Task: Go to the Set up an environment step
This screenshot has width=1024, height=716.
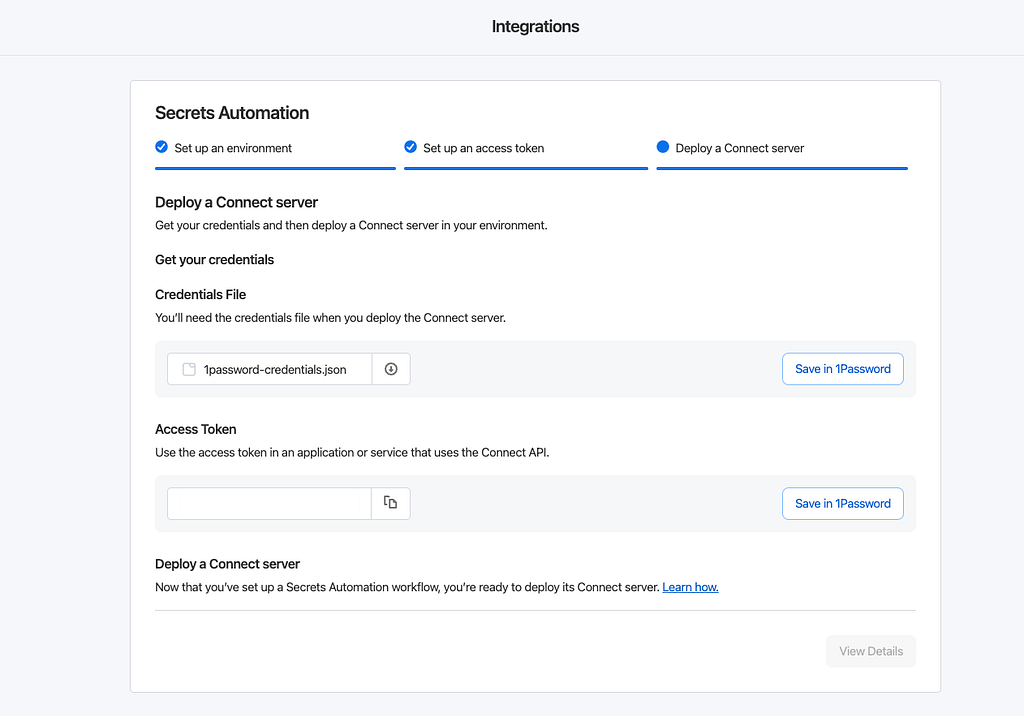Action: [x=233, y=148]
